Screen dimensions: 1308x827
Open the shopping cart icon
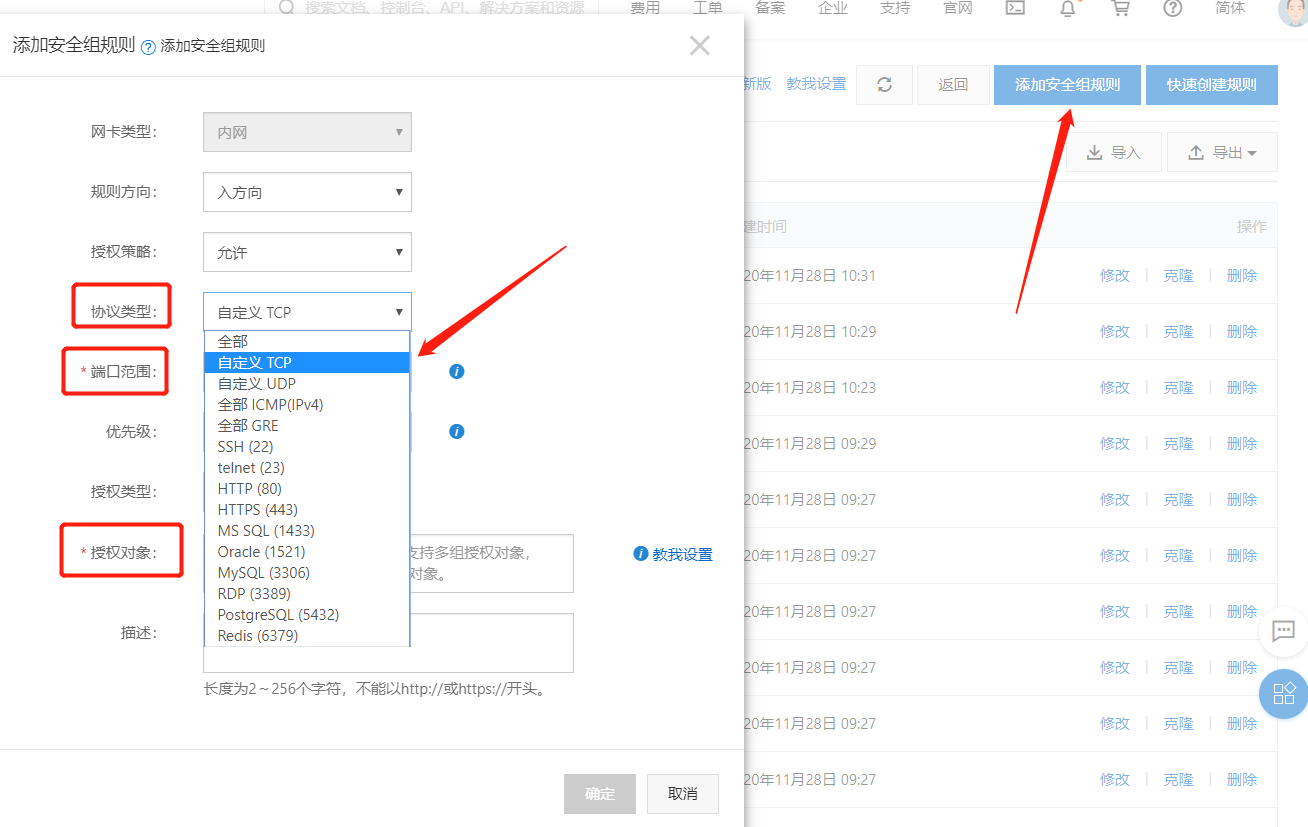[1121, 8]
